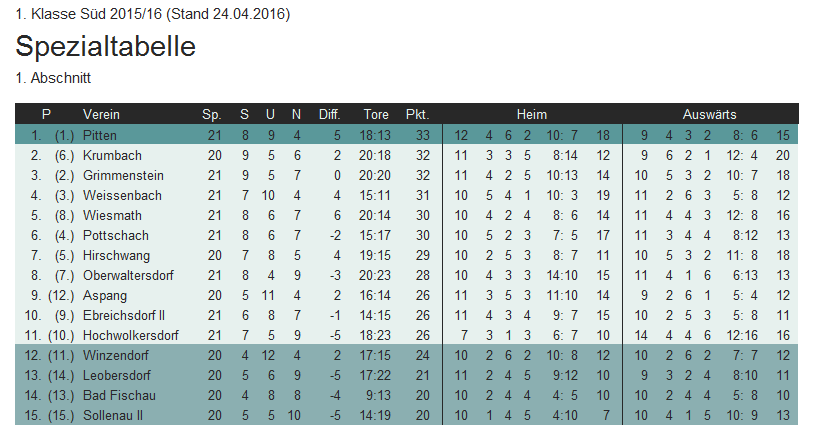Select the Pottschach club name

tap(115, 235)
